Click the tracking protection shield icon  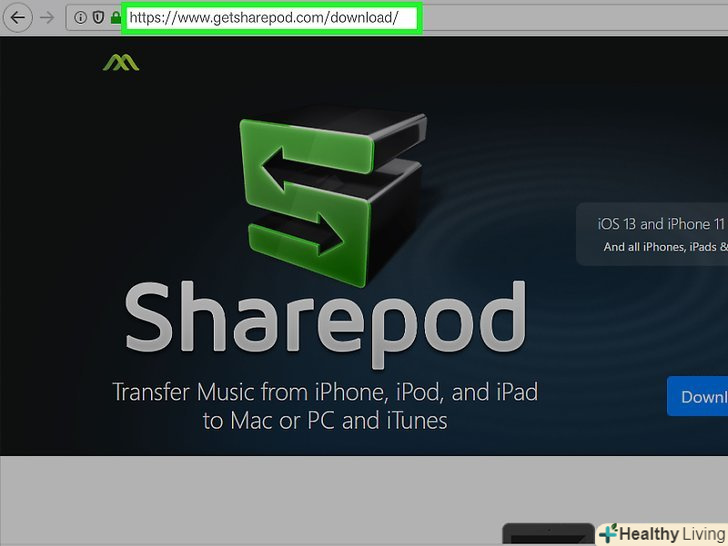pyautogui.click(x=98, y=18)
